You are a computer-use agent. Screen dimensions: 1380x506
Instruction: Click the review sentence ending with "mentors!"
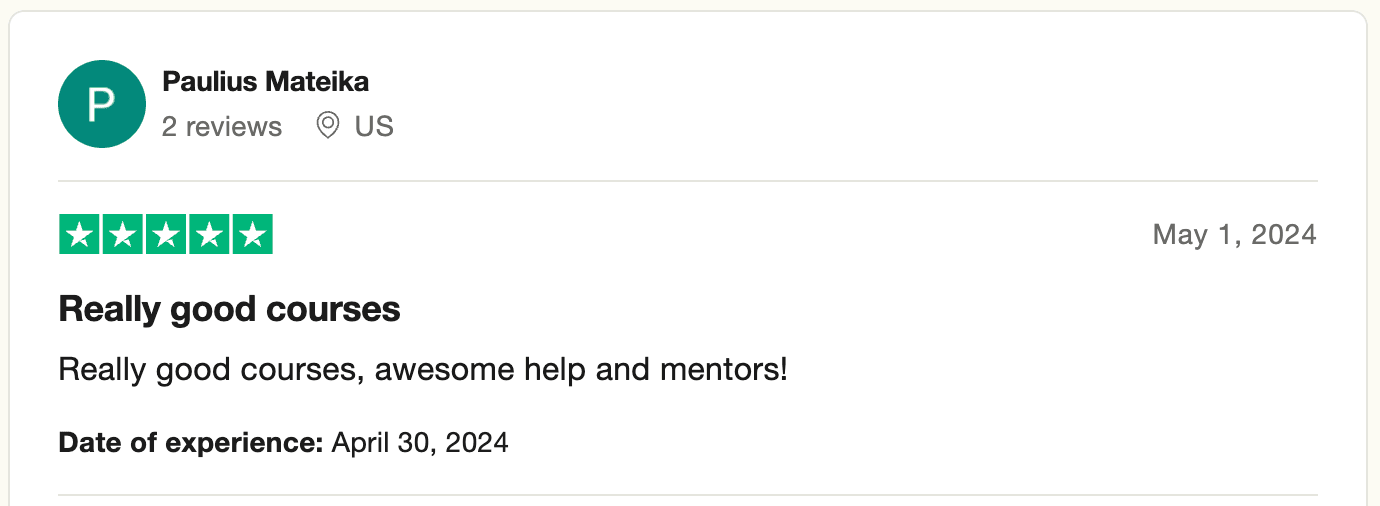pyautogui.click(x=423, y=370)
